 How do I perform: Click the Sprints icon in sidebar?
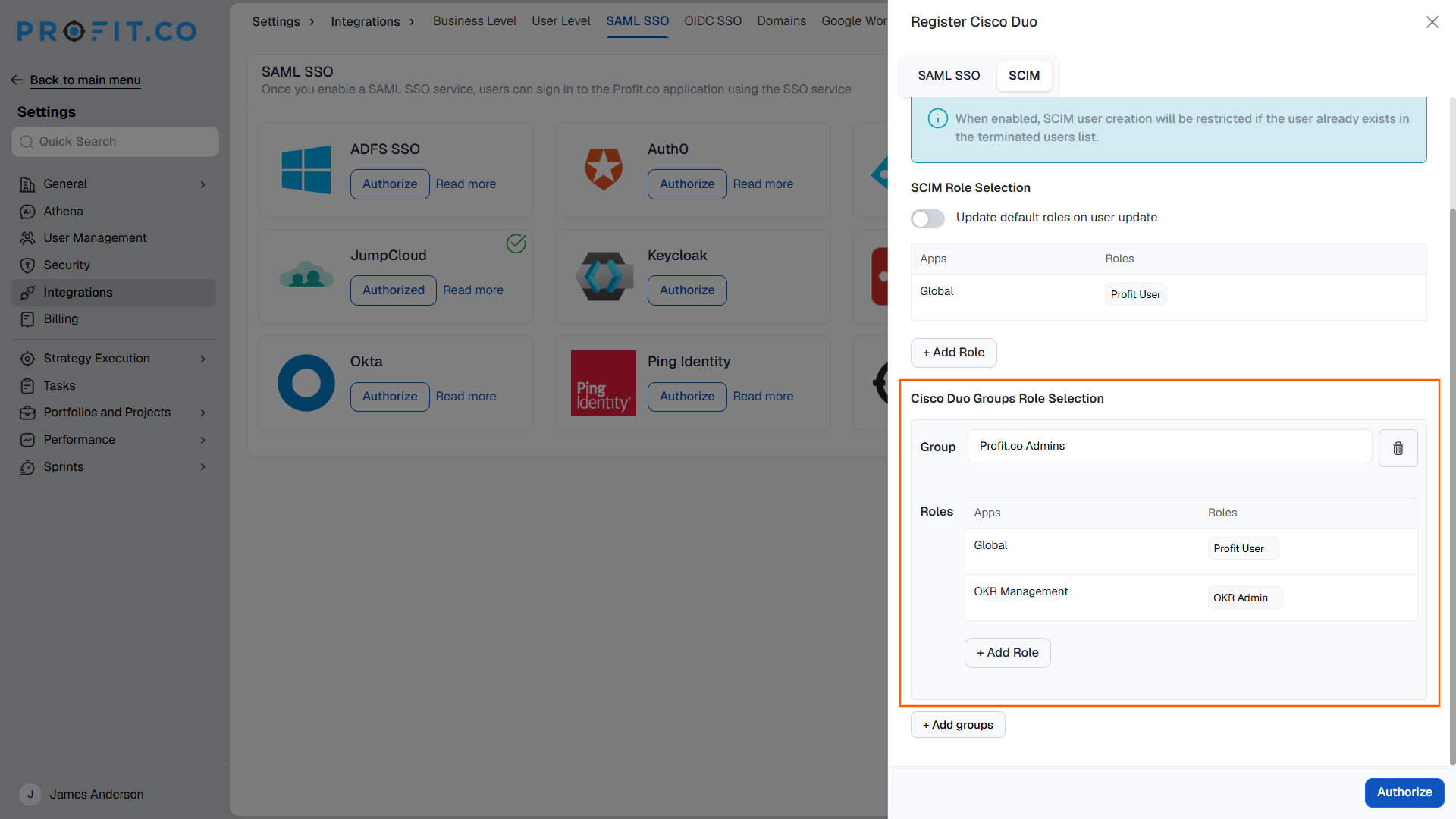27,467
